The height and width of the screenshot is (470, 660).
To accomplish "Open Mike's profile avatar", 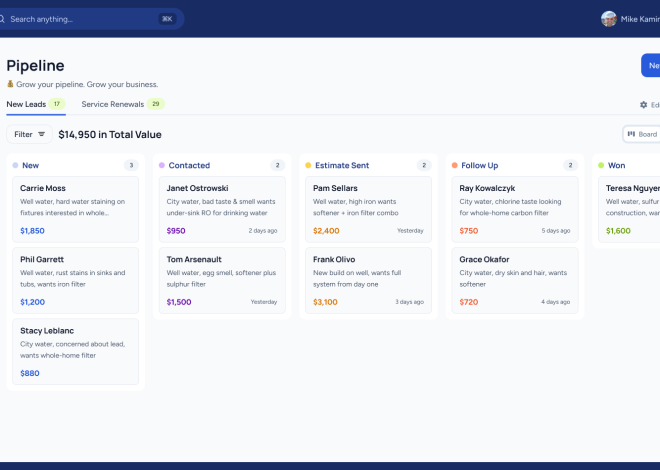I will (x=609, y=19).
